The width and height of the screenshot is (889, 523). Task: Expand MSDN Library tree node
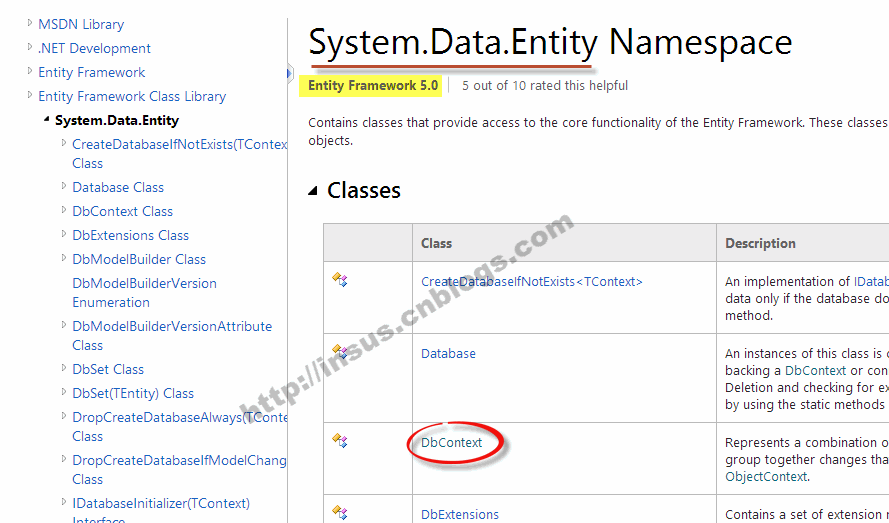[30, 23]
